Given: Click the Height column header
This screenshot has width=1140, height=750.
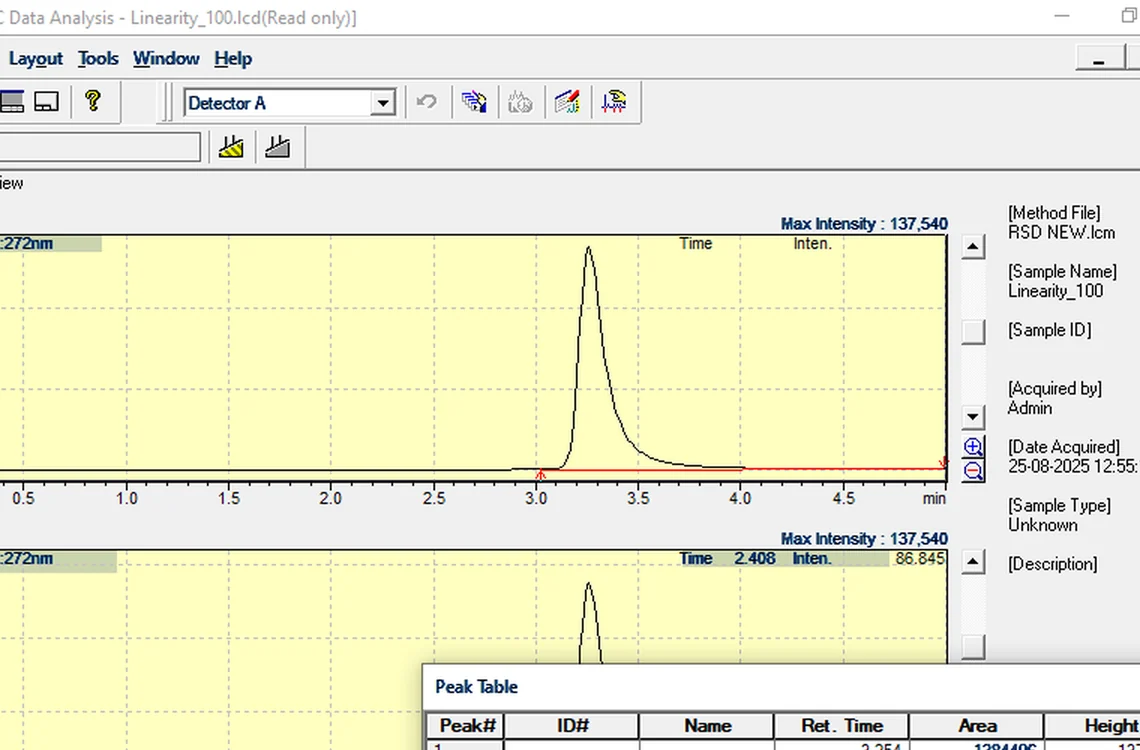Looking at the screenshot, I should [1092, 725].
